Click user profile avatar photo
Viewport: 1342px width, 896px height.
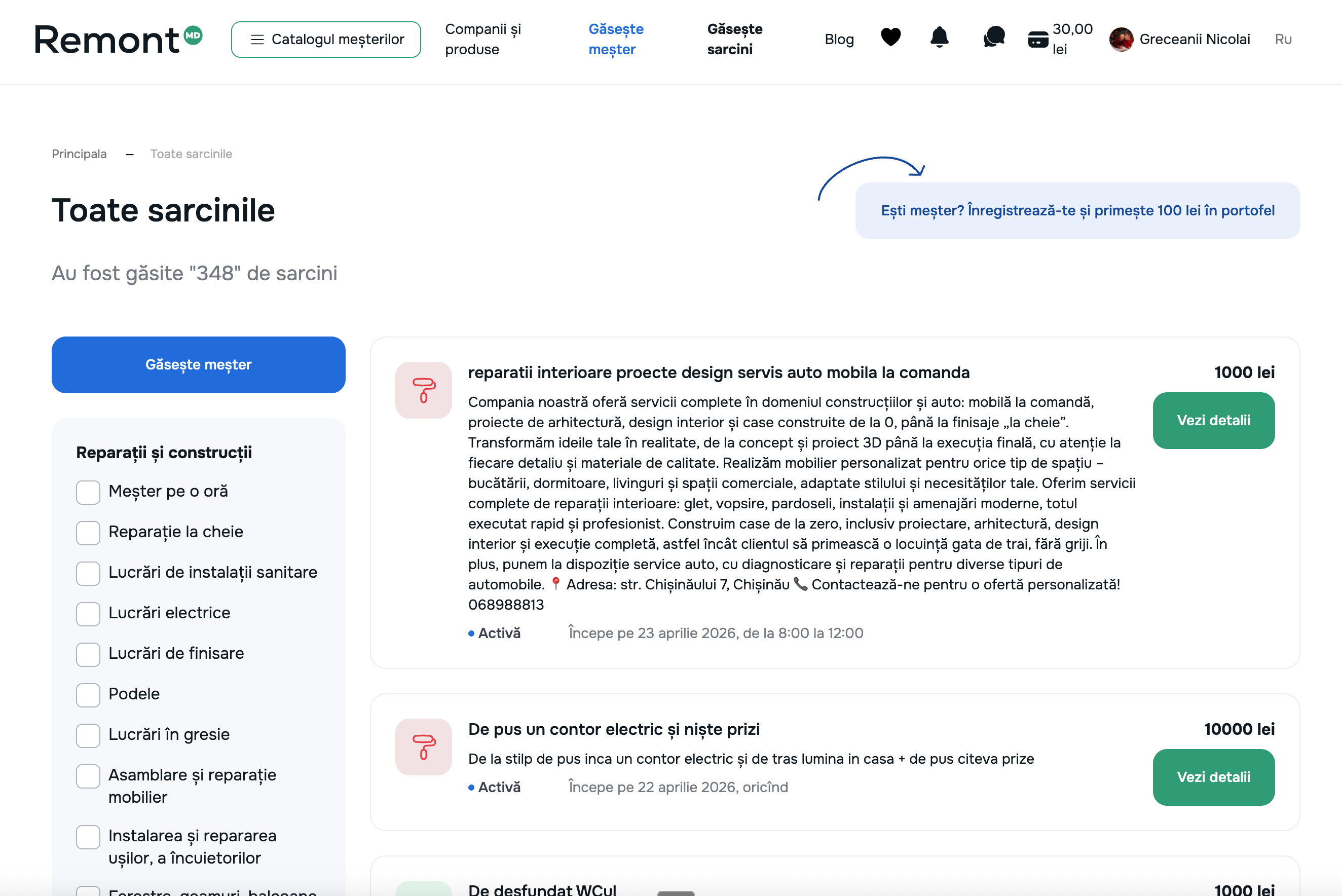point(1121,40)
